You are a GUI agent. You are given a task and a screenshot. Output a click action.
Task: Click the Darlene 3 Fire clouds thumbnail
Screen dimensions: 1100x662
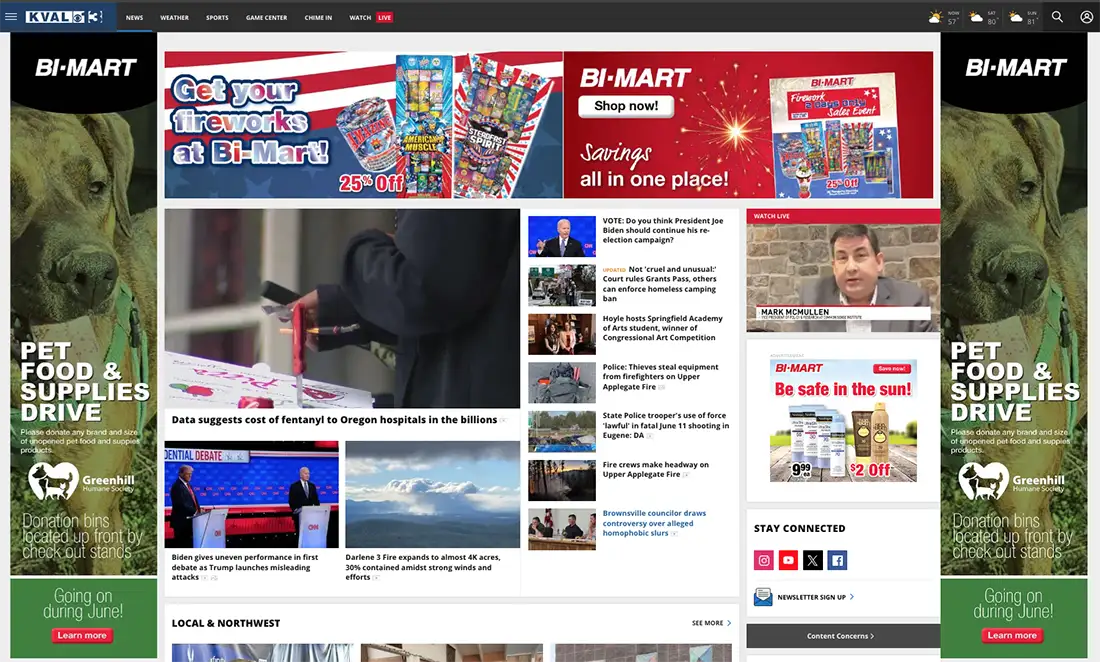pos(432,494)
